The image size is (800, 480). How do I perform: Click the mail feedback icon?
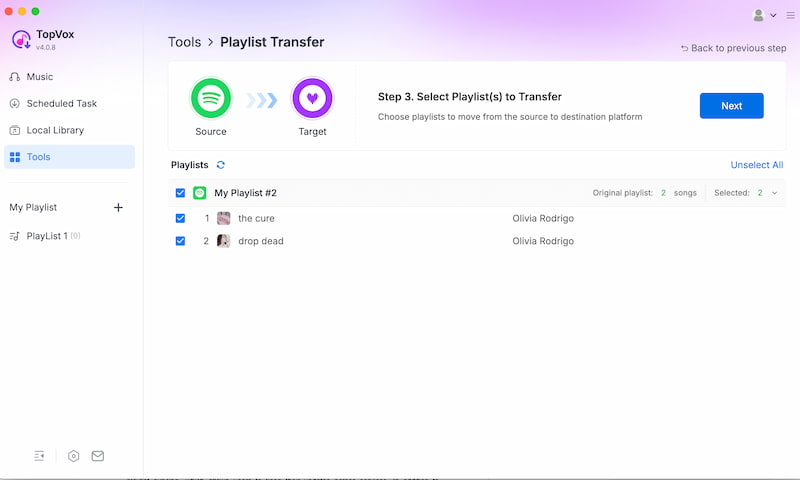[x=97, y=456]
